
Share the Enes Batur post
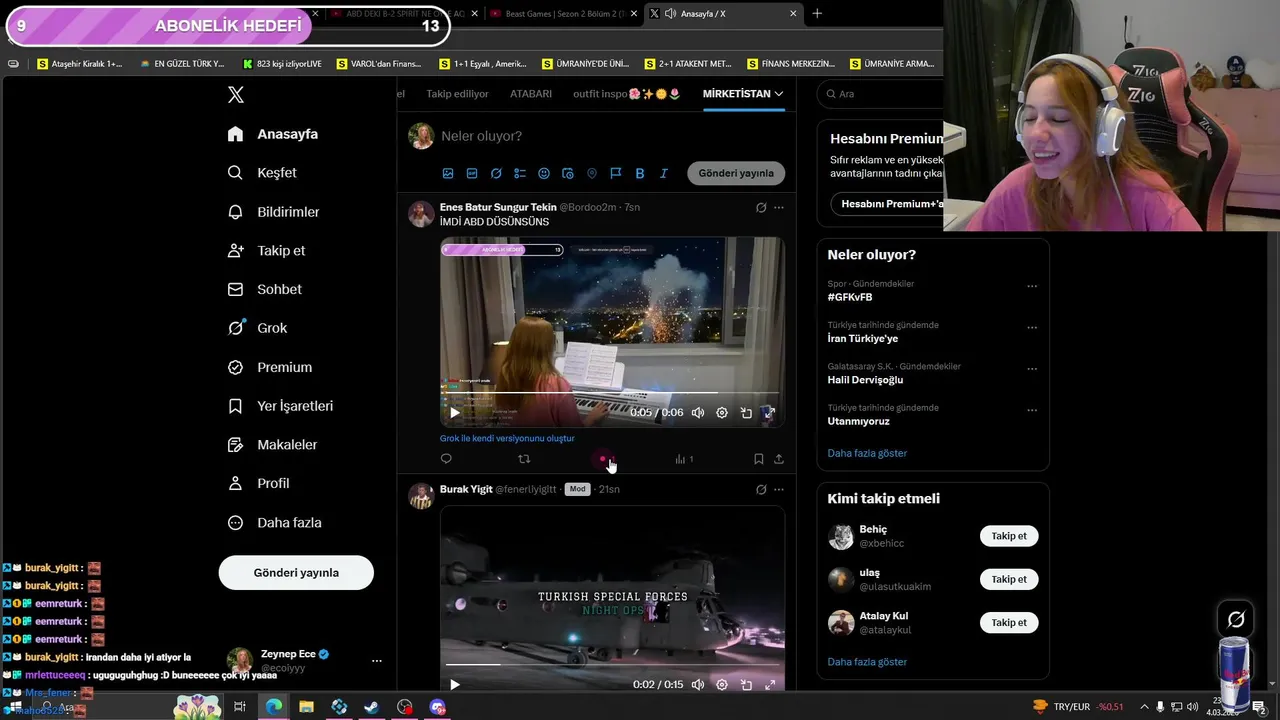click(779, 459)
